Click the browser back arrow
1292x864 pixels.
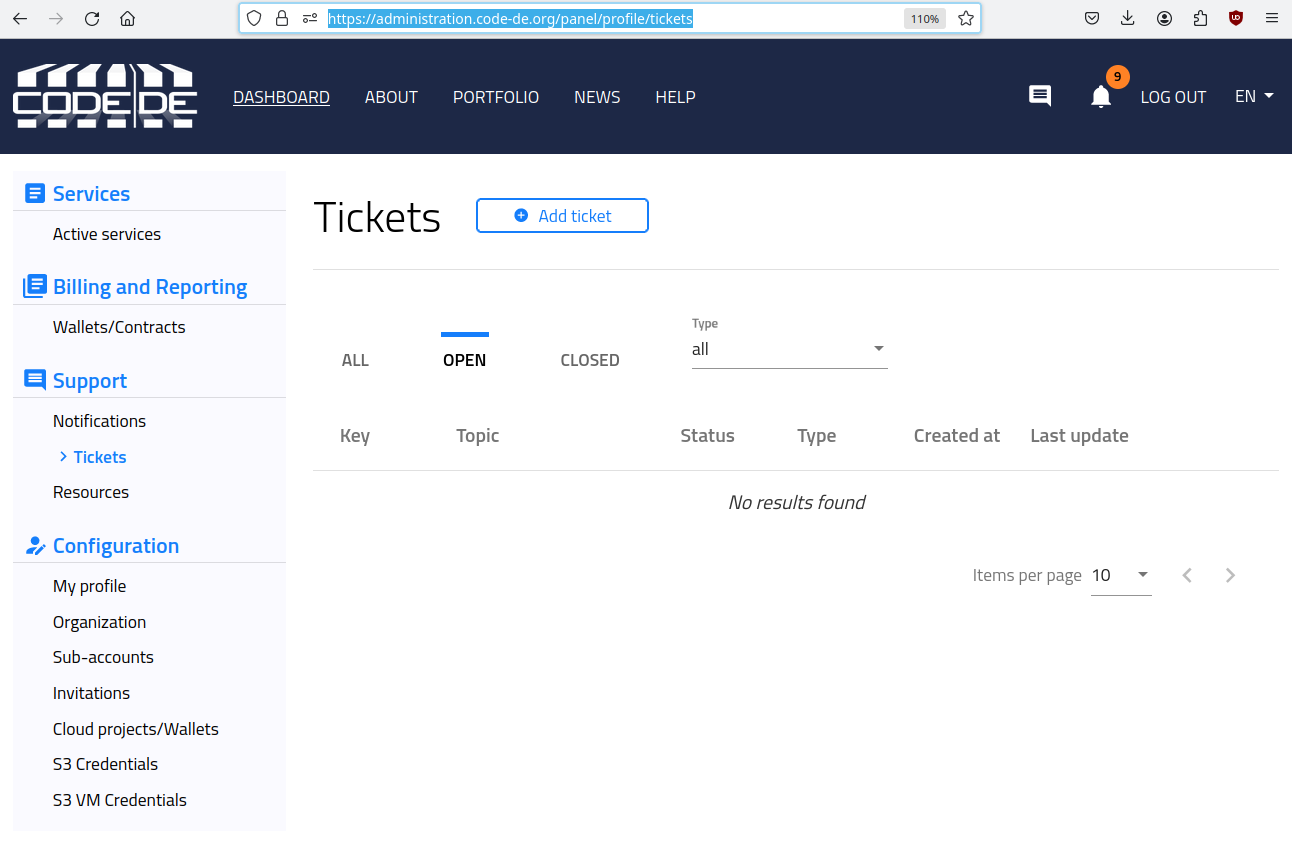pyautogui.click(x=20, y=18)
